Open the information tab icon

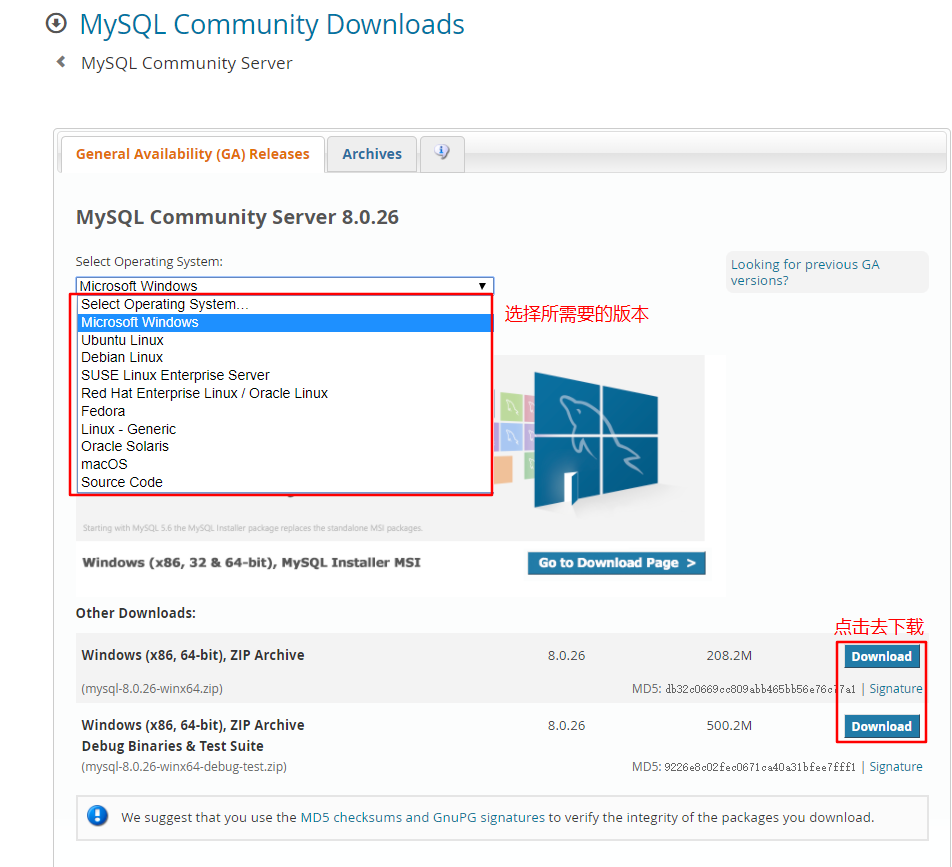(x=442, y=153)
